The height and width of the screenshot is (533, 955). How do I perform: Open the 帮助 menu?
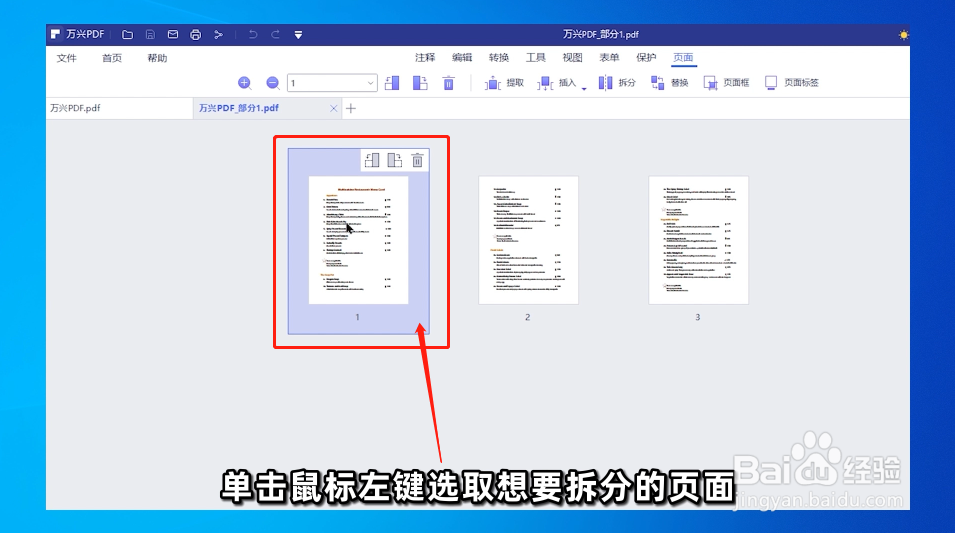[x=157, y=58]
